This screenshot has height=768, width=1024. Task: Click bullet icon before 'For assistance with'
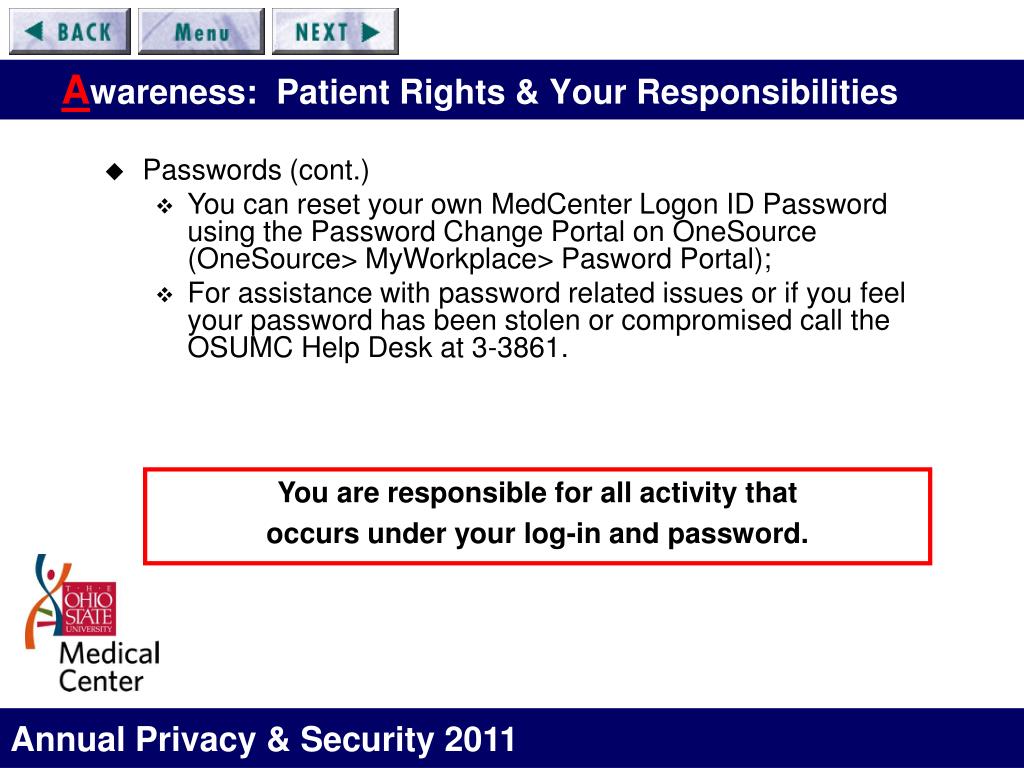coord(165,295)
